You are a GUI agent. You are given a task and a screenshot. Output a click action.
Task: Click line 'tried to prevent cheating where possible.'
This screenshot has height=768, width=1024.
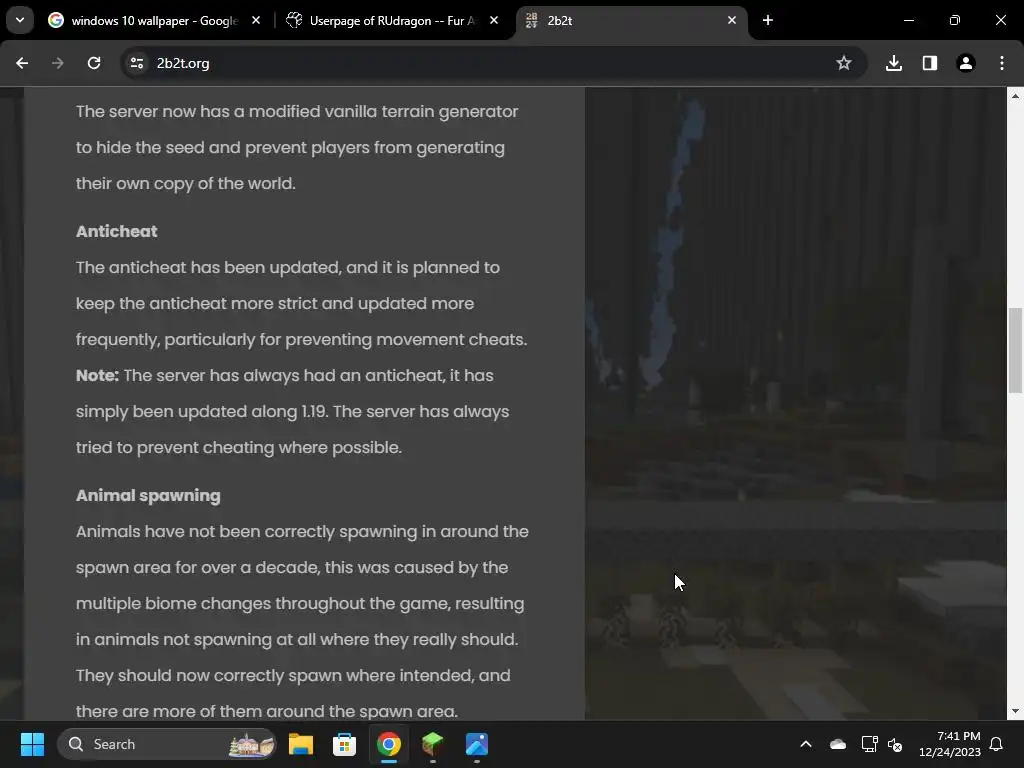coord(238,447)
